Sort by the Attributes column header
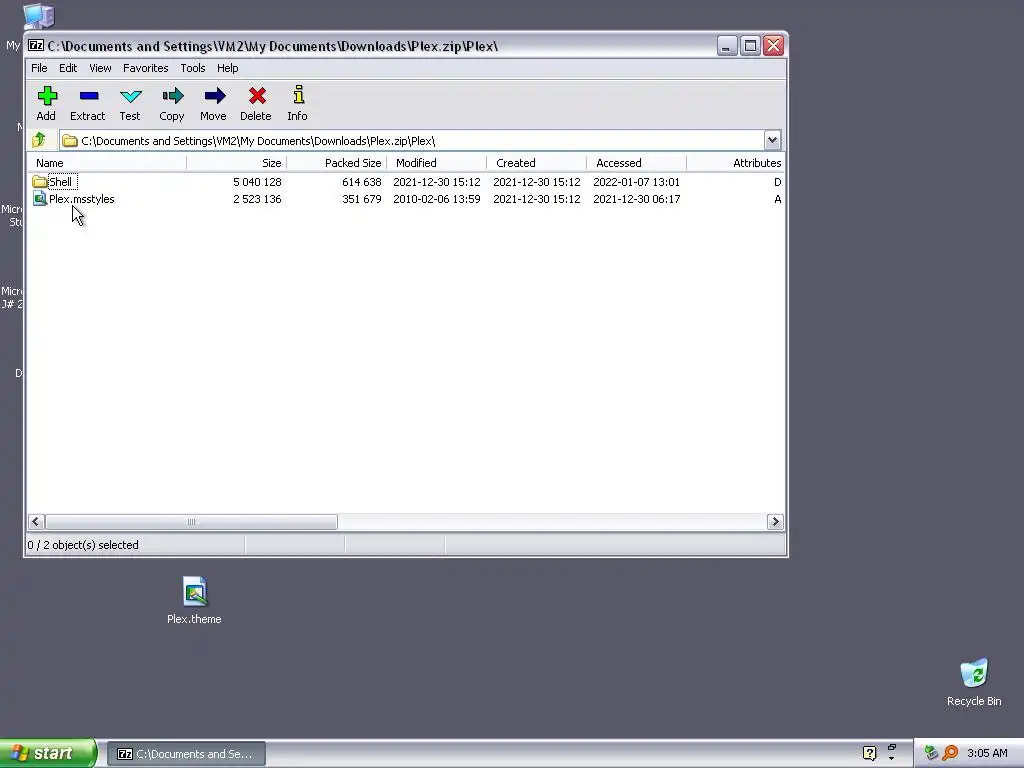 [x=735, y=163]
